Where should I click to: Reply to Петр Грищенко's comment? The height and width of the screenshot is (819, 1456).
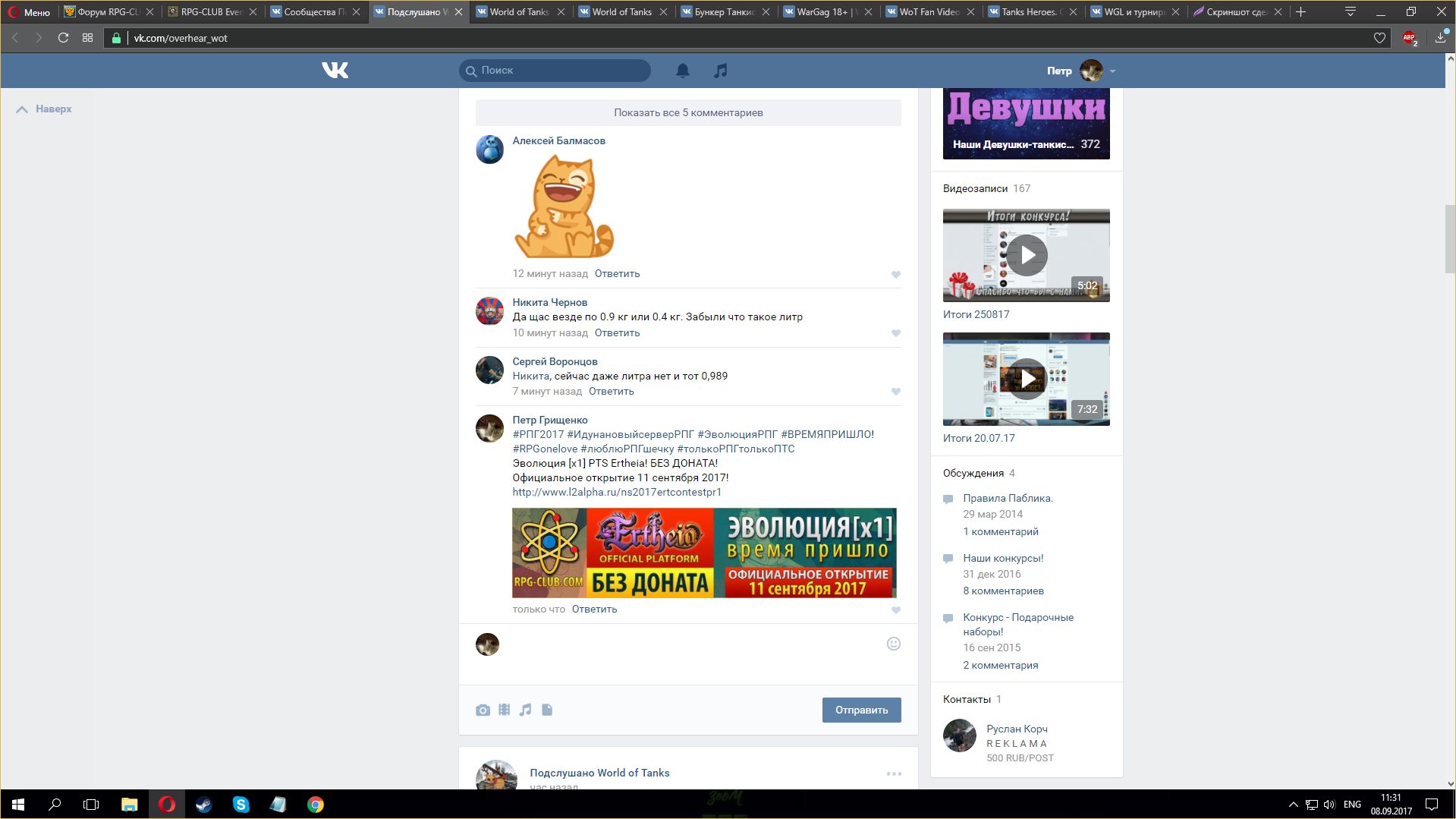[594, 609]
